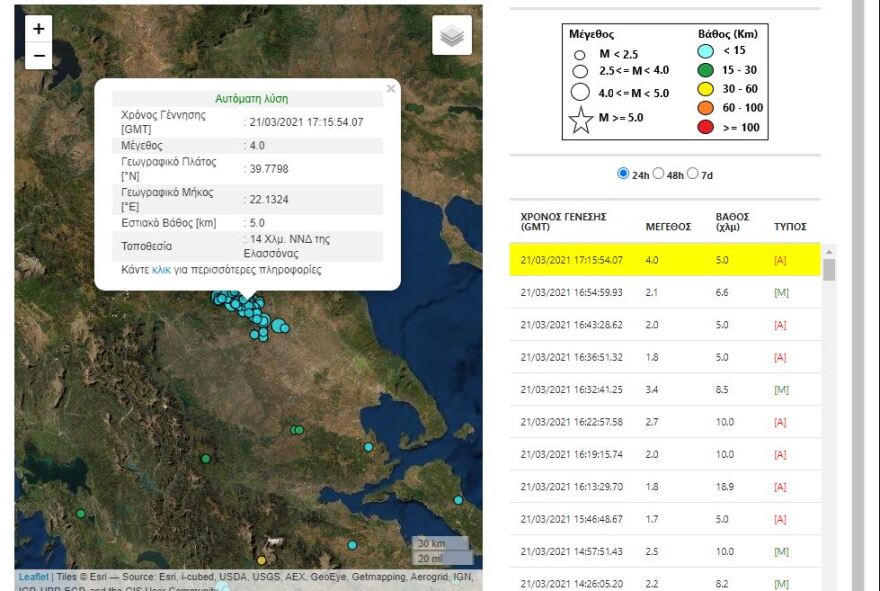
Task: Click the ΜΕΓΕΘΟΣ column header
Action: (666, 229)
